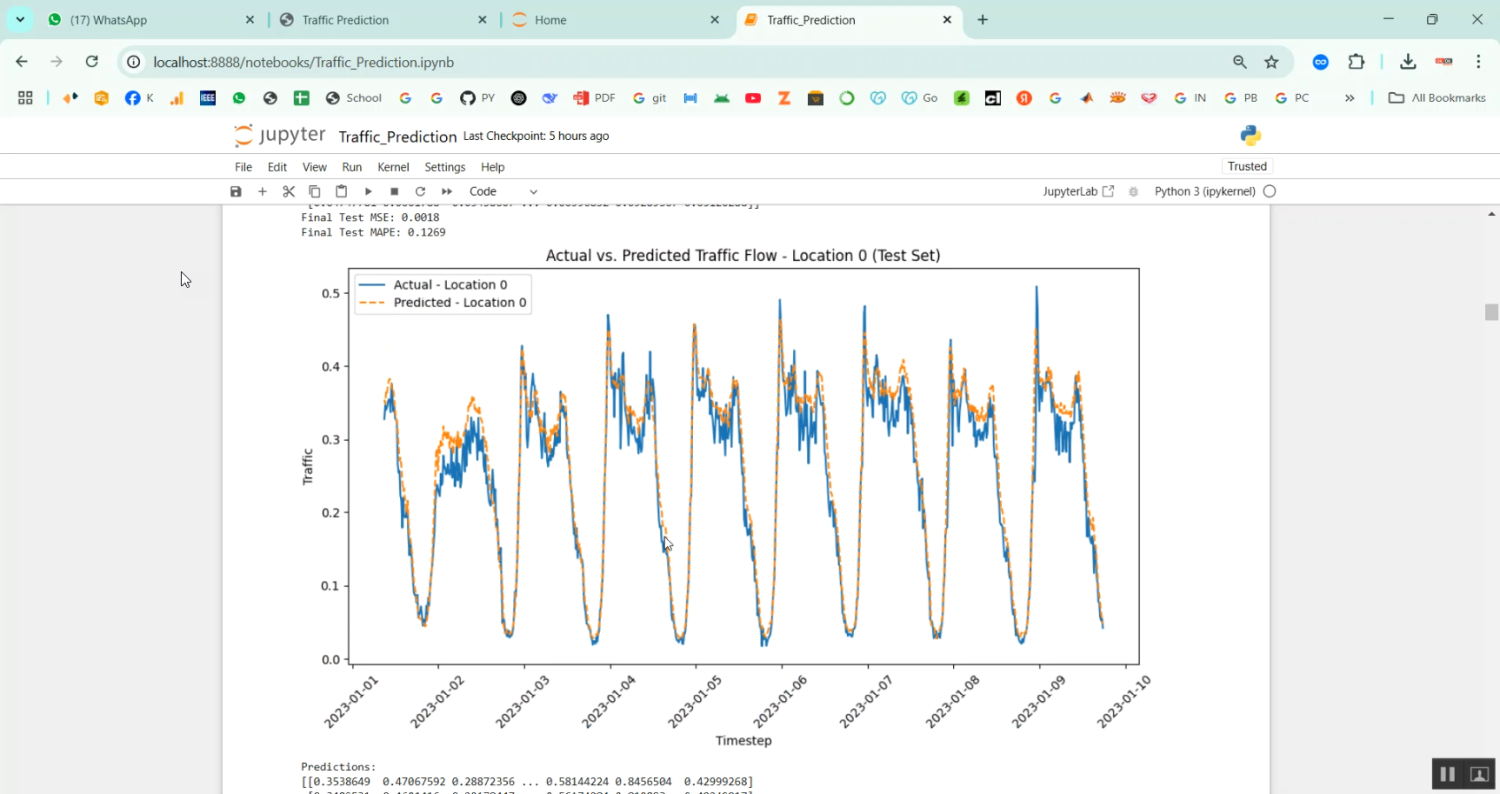
Task: Restart the kernel
Action: point(420,191)
